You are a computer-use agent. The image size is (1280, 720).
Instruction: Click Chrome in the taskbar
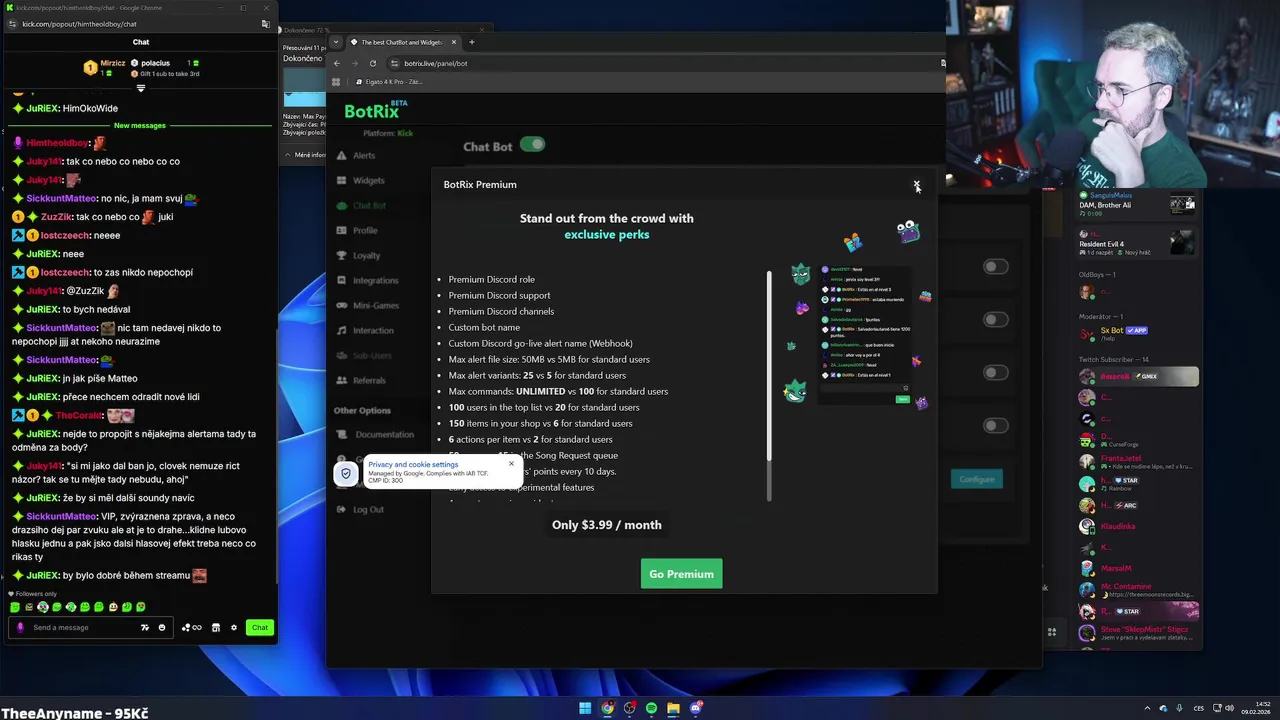(607, 708)
